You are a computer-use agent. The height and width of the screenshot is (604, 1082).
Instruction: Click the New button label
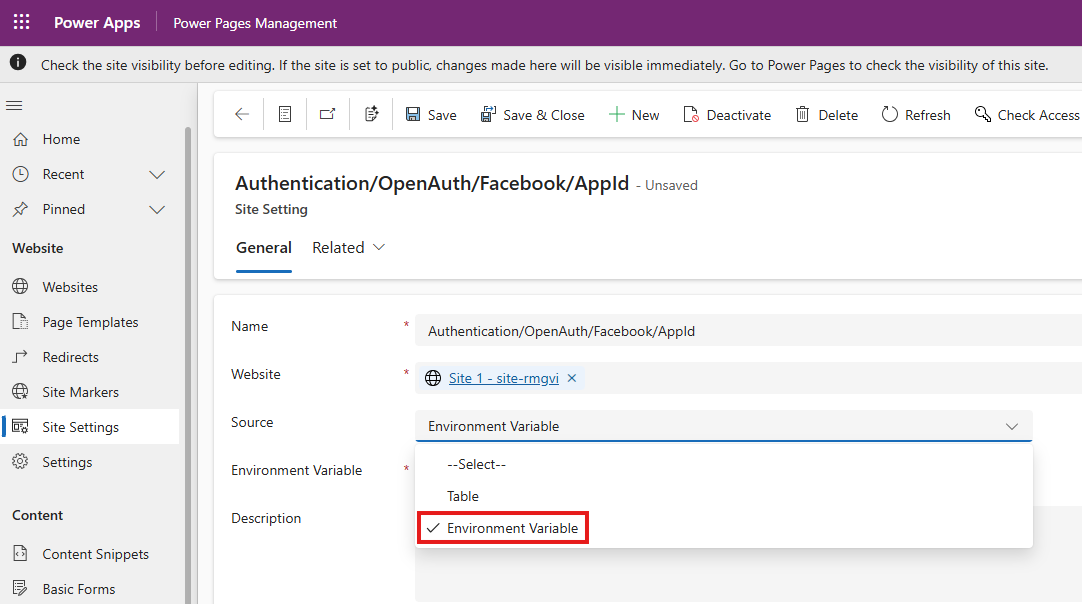(645, 115)
